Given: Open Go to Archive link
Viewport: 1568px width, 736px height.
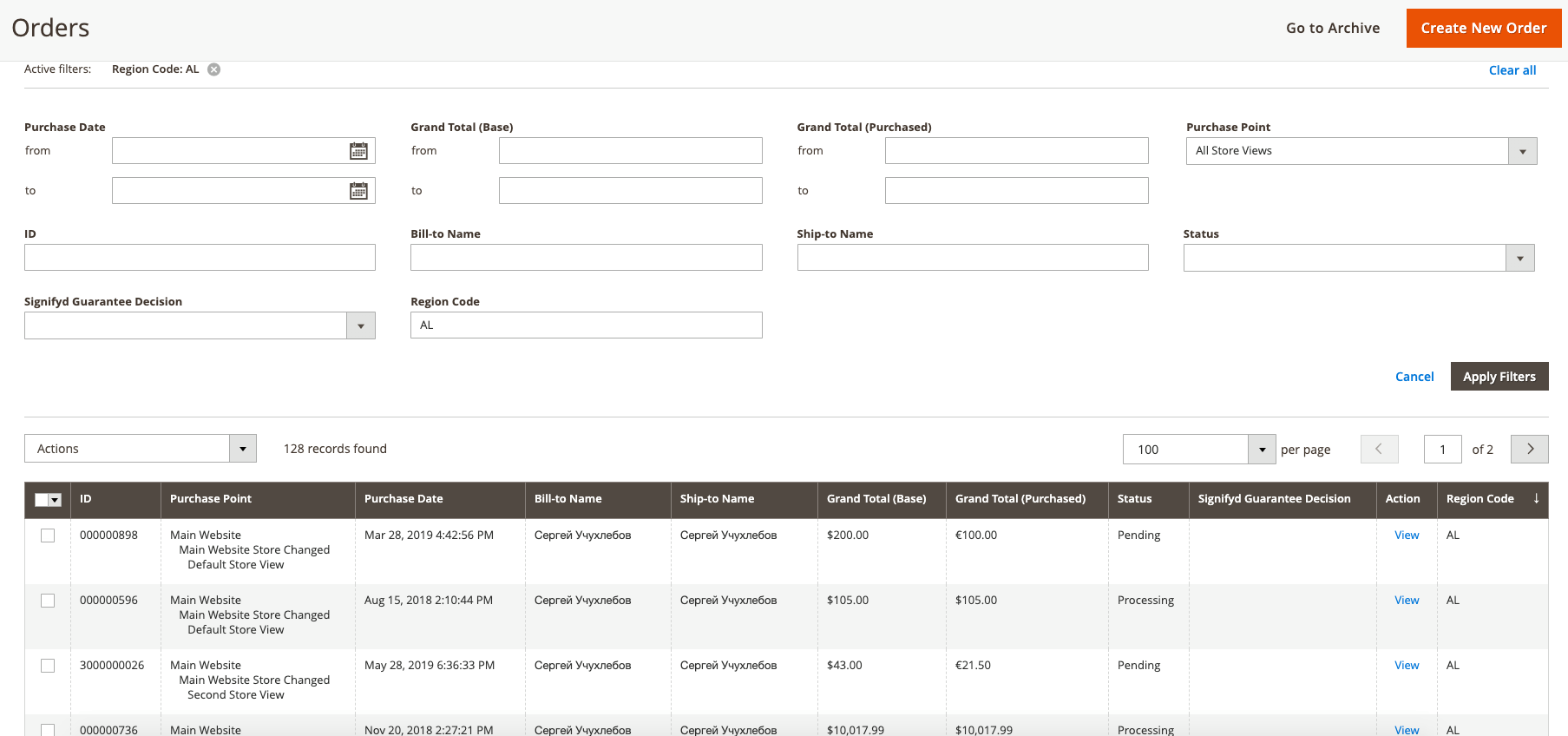Looking at the screenshot, I should point(1333,28).
